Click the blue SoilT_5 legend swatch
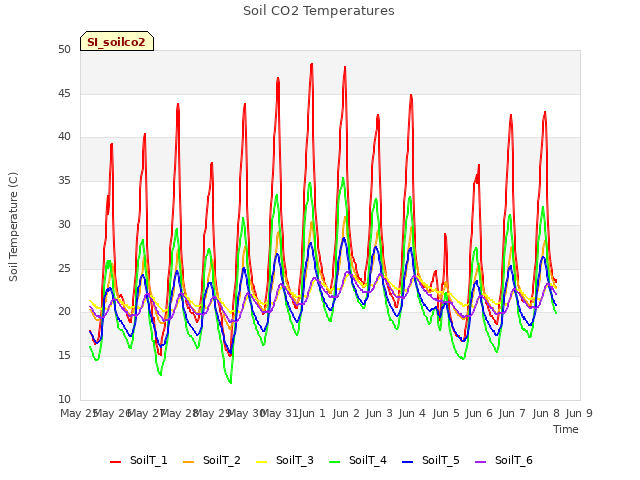Viewport: 640px width, 480px height. (408, 462)
